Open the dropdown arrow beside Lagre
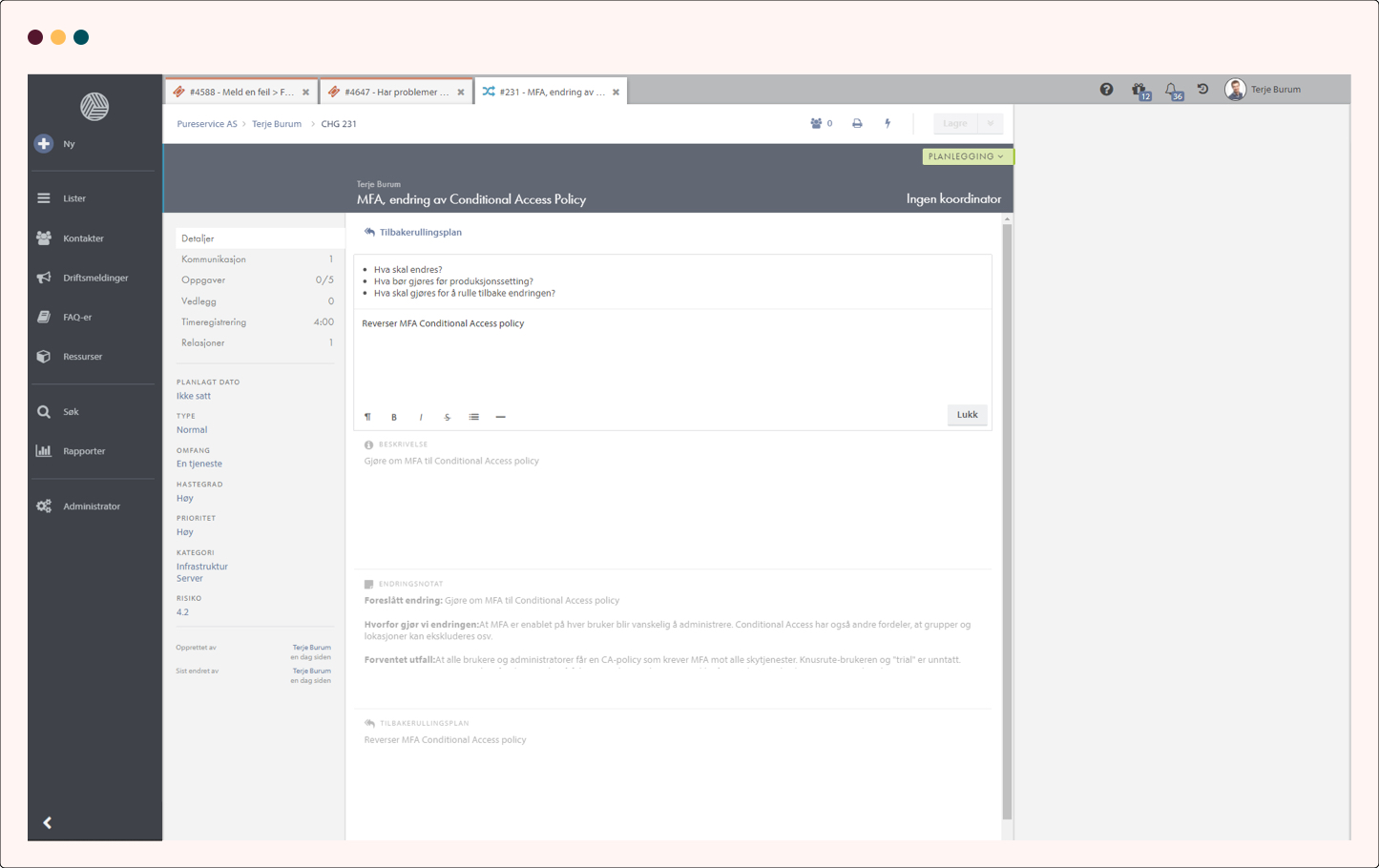Viewport: 1379px width, 868px height. pos(991,124)
